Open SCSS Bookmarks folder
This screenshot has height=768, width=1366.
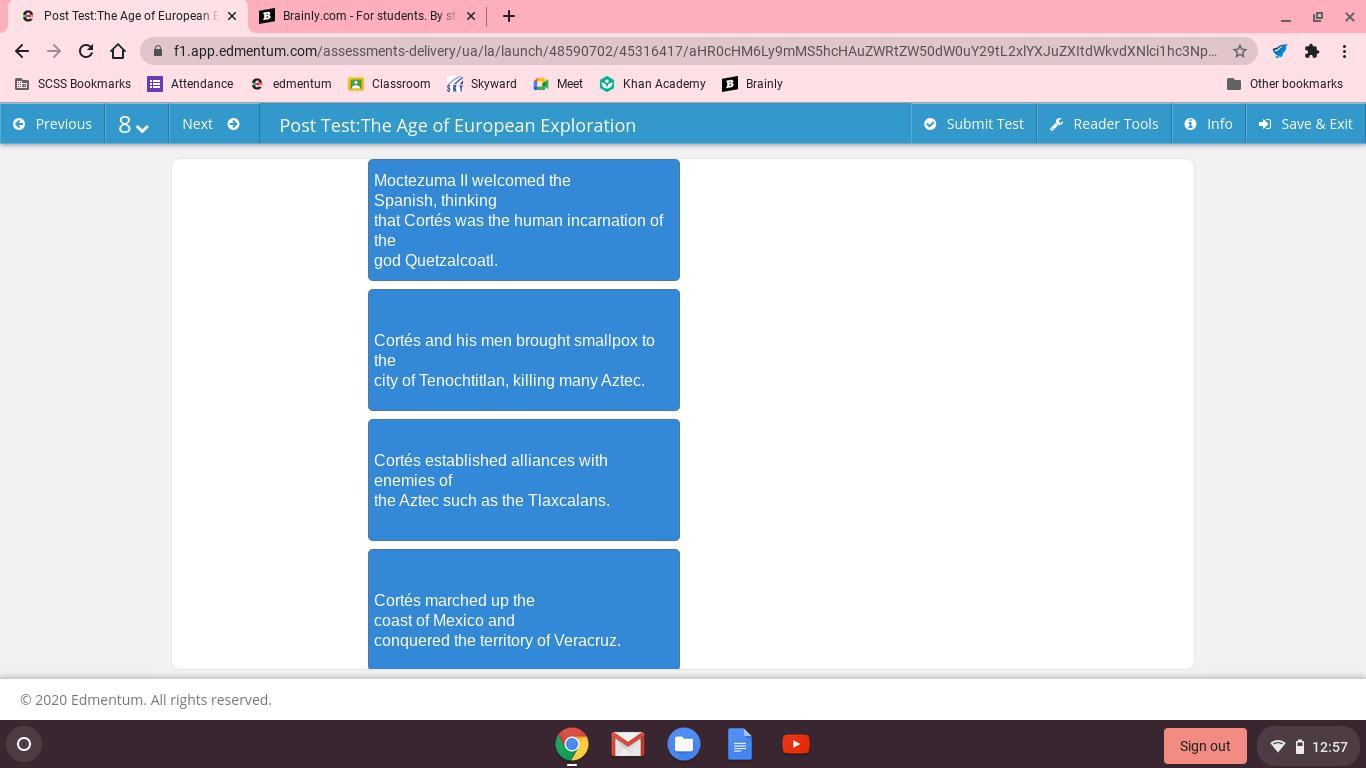73,84
